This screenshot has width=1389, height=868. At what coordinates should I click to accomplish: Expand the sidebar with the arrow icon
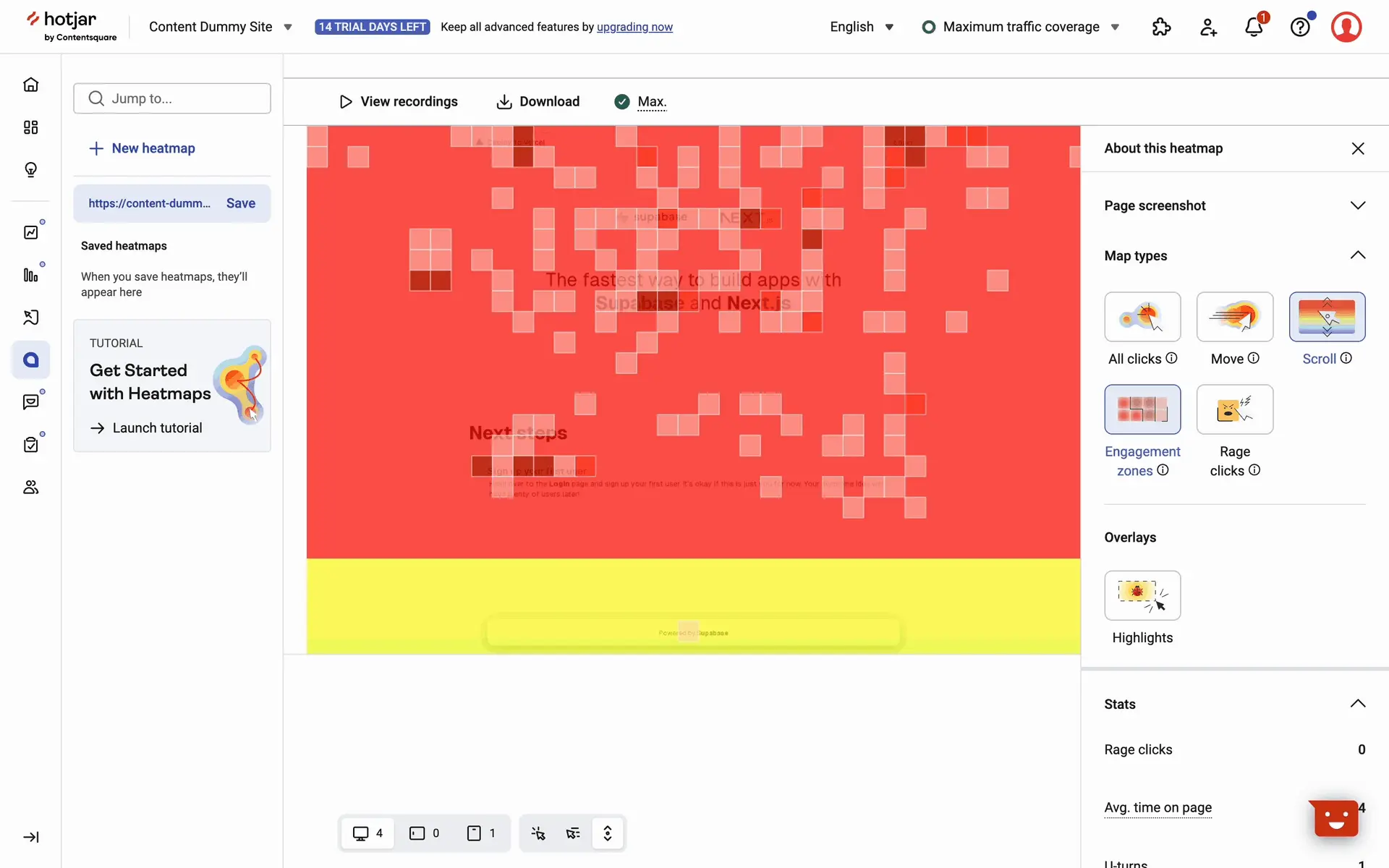pyautogui.click(x=30, y=837)
